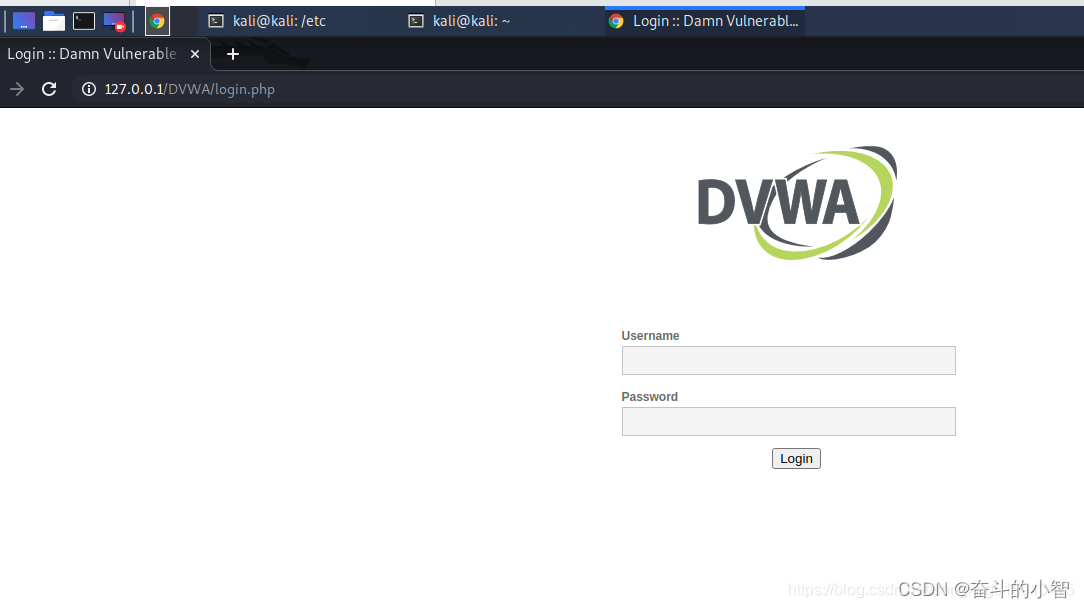Open the Kali desktop workspace icon

click(x=24, y=21)
